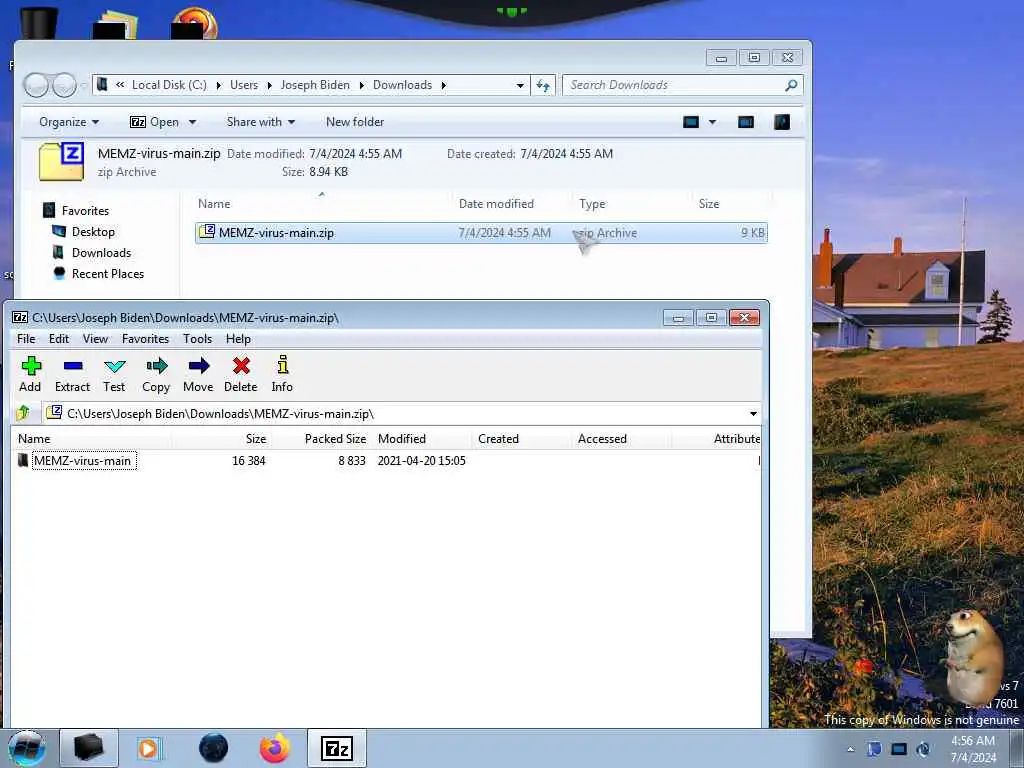This screenshot has width=1024, height=768.
Task: Click the Extract button in 7-Zip
Action: pyautogui.click(x=72, y=374)
